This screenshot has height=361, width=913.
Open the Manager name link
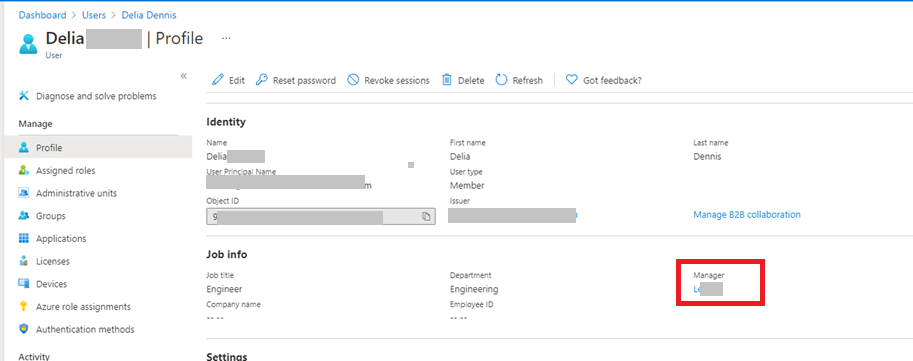coord(708,289)
